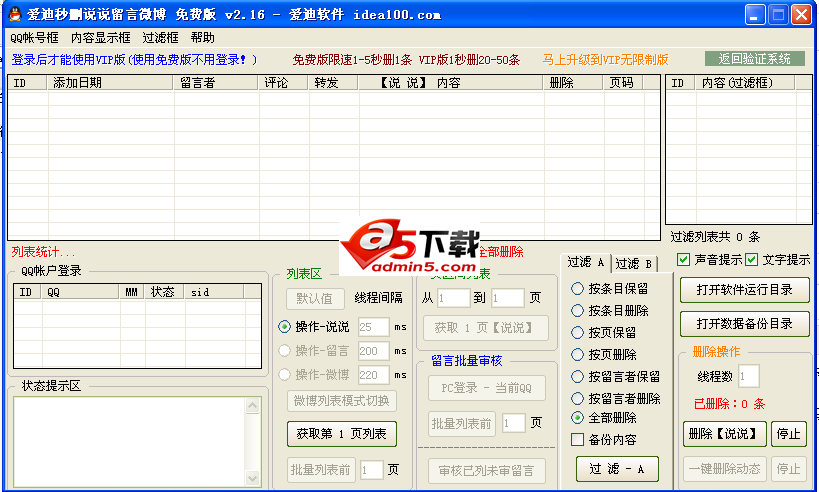Open the 内容显示框 menu

(x=101, y=38)
